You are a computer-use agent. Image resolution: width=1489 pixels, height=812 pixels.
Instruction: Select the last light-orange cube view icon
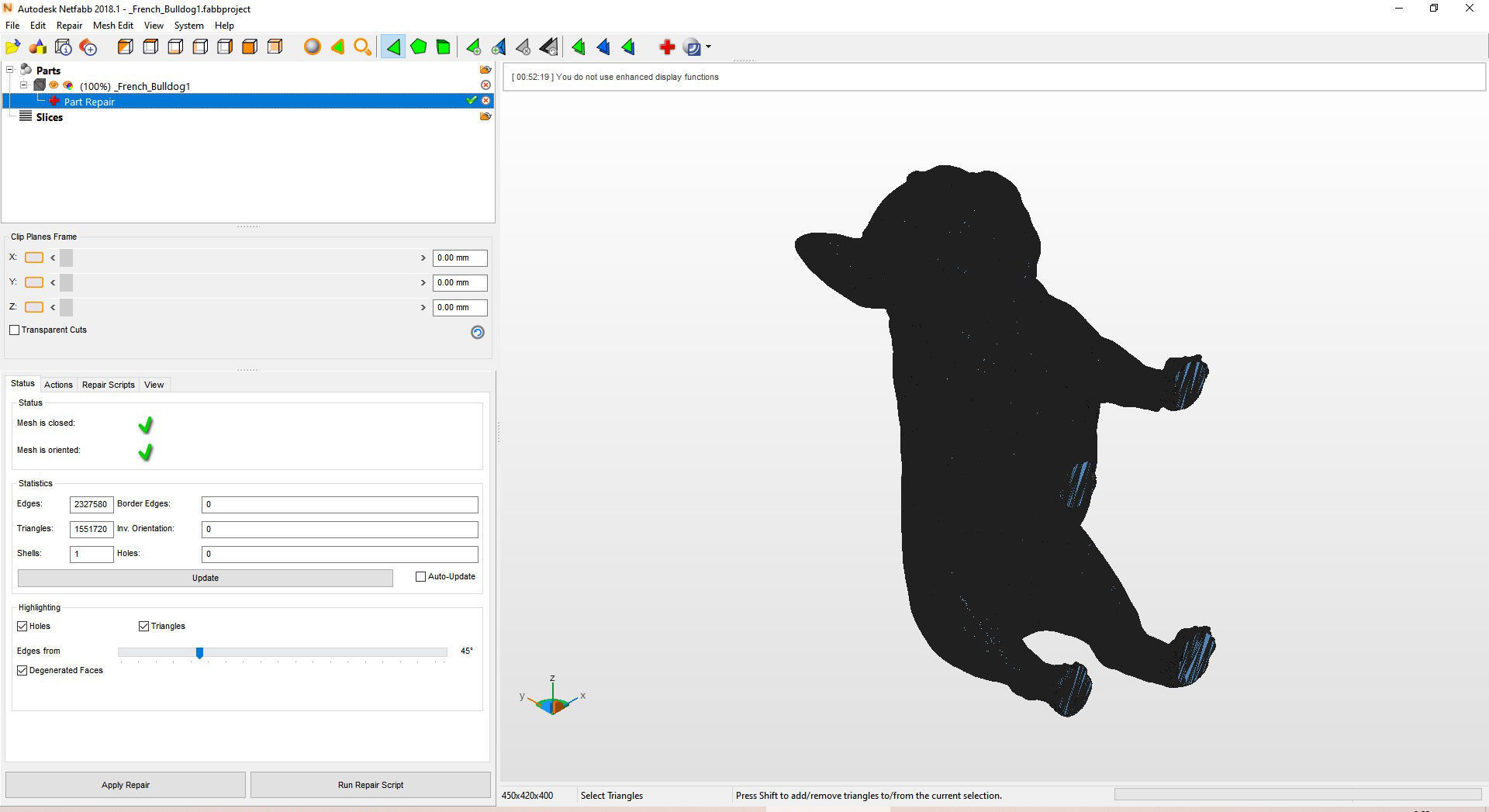tap(275, 47)
